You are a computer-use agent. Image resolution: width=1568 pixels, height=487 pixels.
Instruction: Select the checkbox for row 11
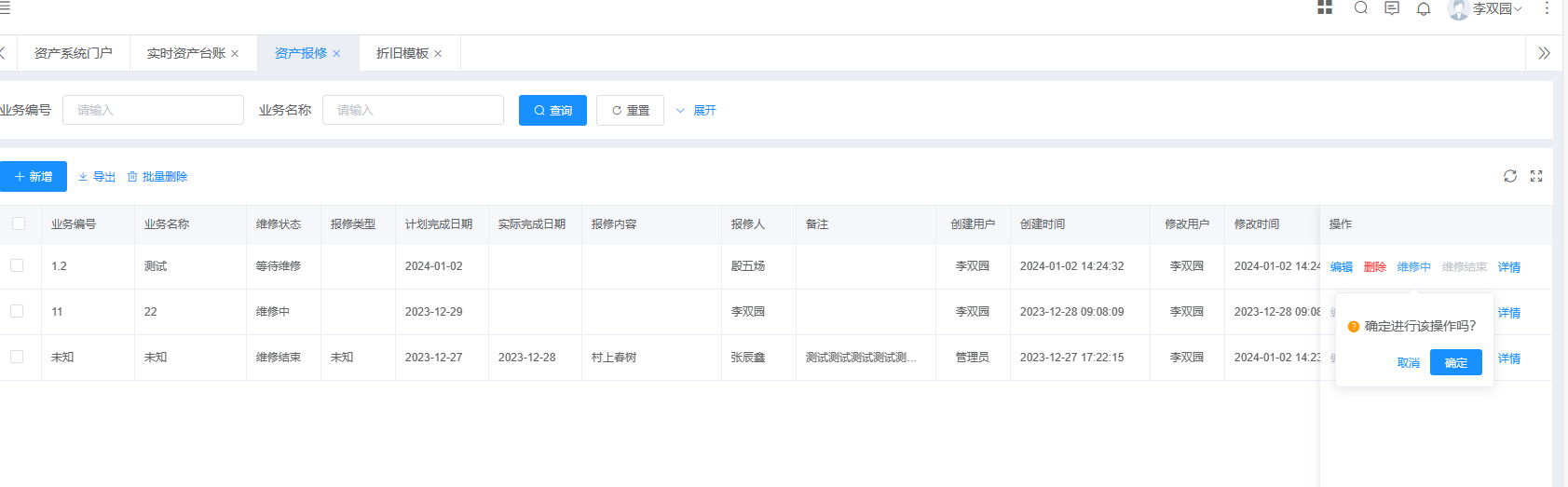coord(17,311)
